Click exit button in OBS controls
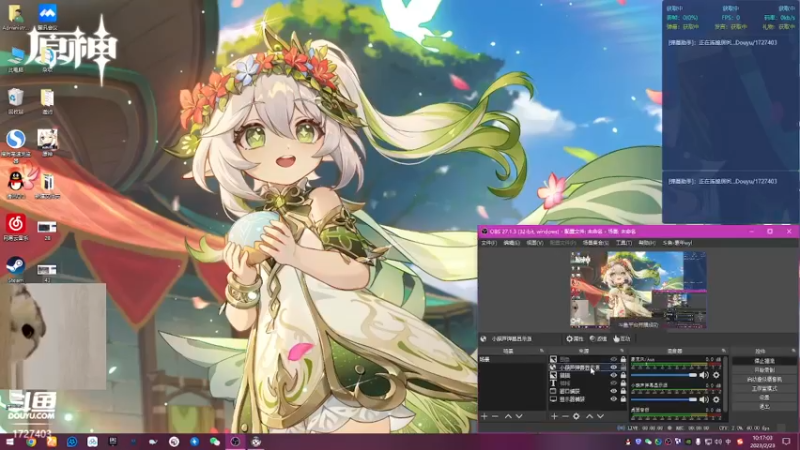Screen dimensions: 800x450 [x=764, y=407]
